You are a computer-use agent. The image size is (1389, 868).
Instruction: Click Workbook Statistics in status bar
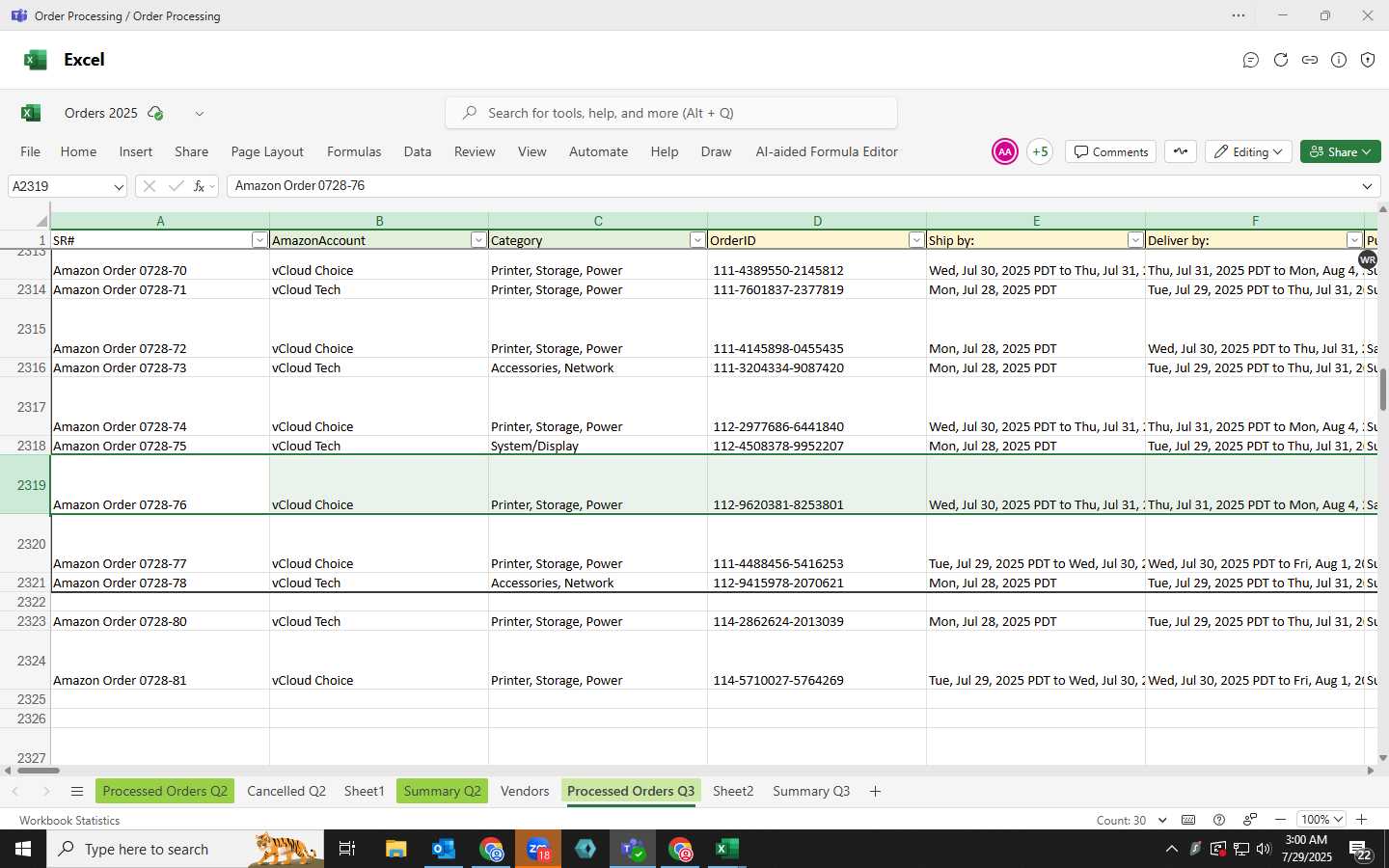pos(69,821)
